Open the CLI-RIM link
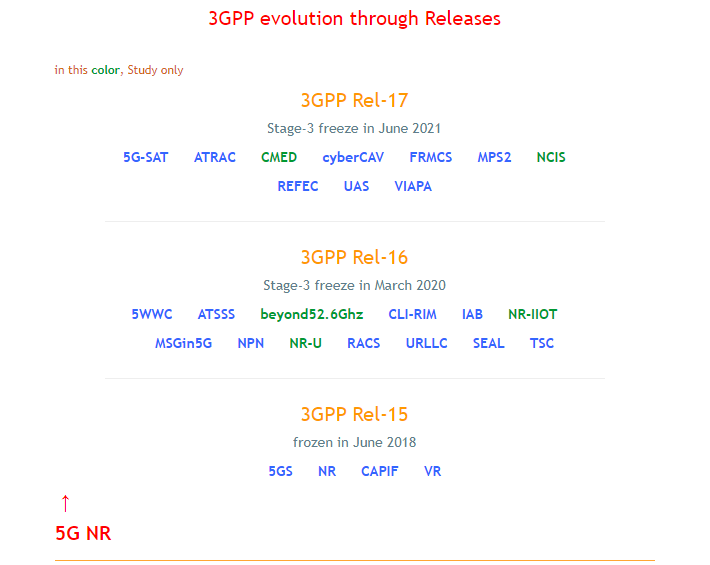 [412, 314]
